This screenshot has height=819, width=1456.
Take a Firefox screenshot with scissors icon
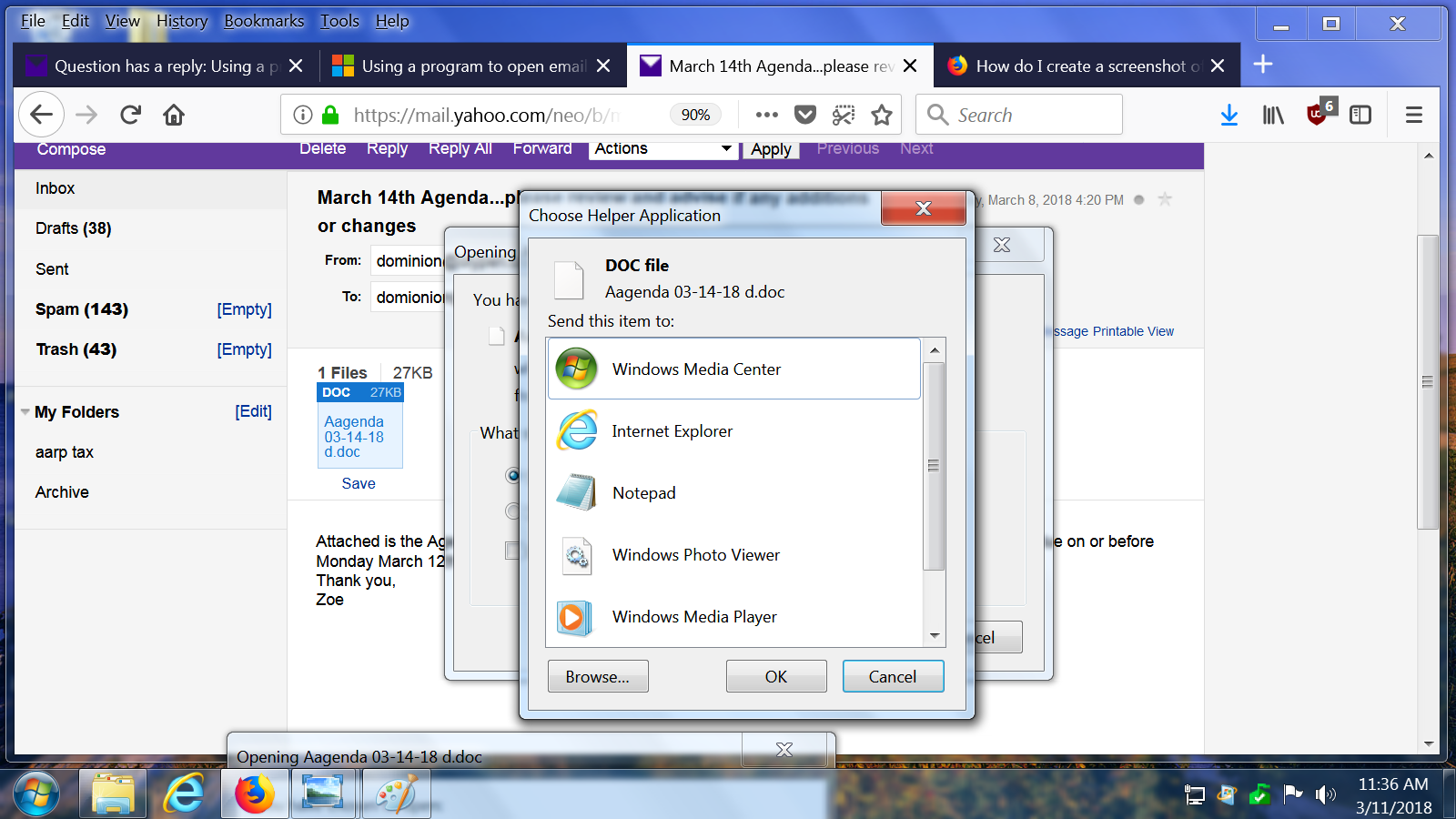(x=844, y=115)
